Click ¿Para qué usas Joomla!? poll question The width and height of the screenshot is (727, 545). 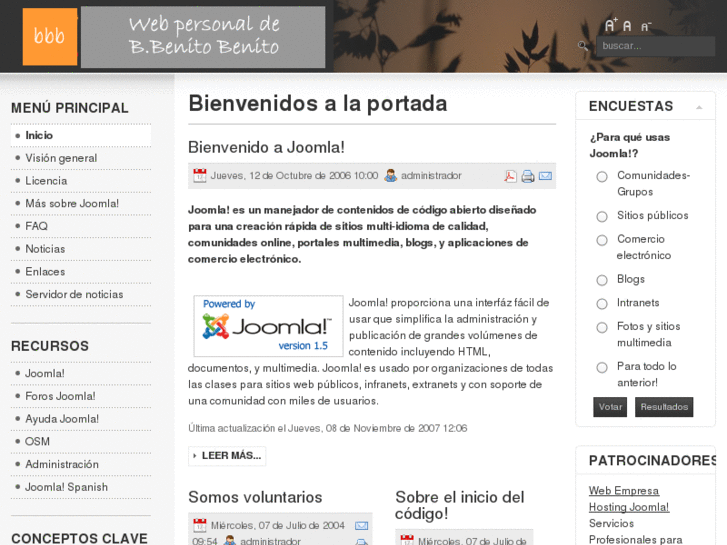point(630,145)
